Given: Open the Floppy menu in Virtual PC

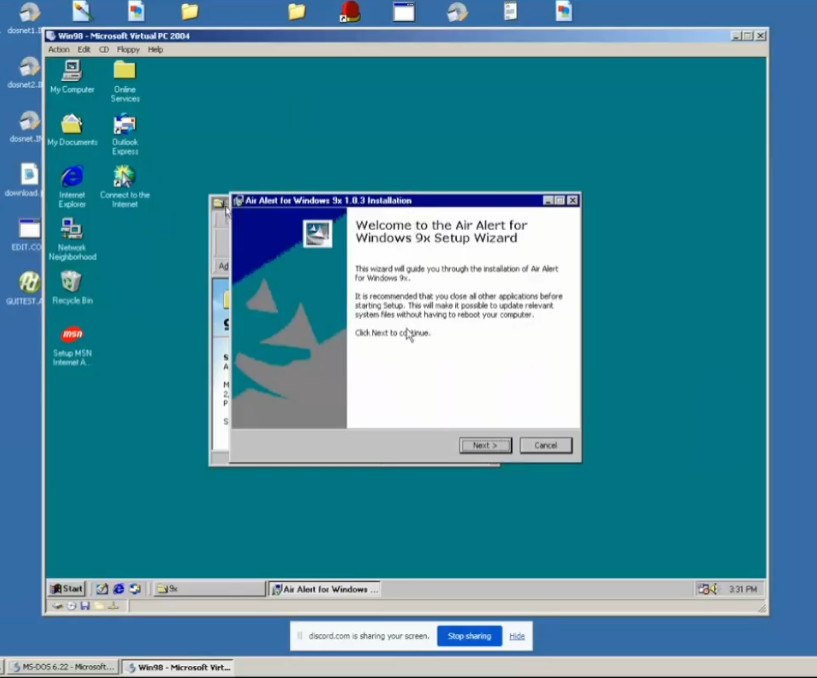Looking at the screenshot, I should (128, 50).
